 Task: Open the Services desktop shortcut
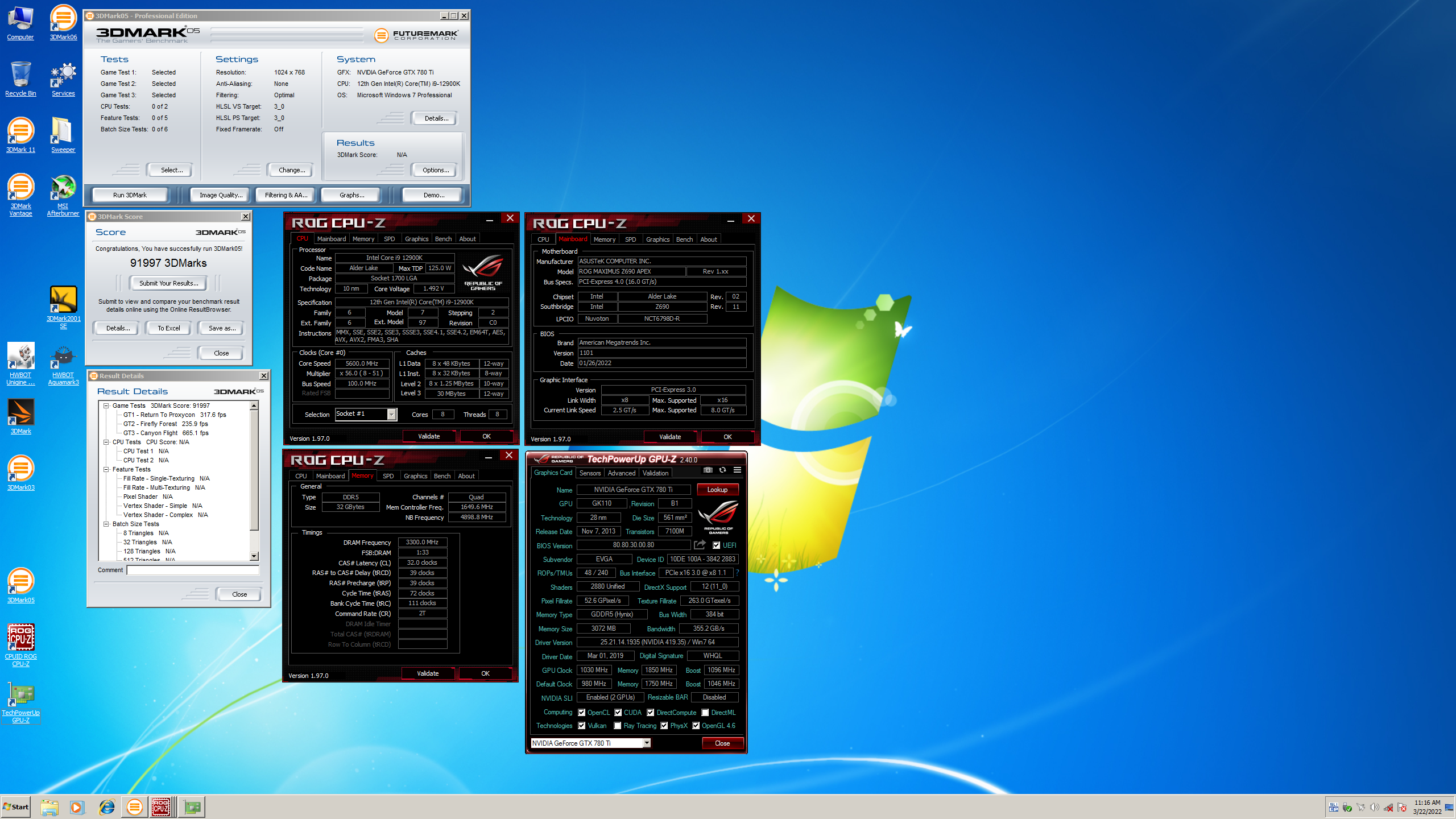(63, 79)
